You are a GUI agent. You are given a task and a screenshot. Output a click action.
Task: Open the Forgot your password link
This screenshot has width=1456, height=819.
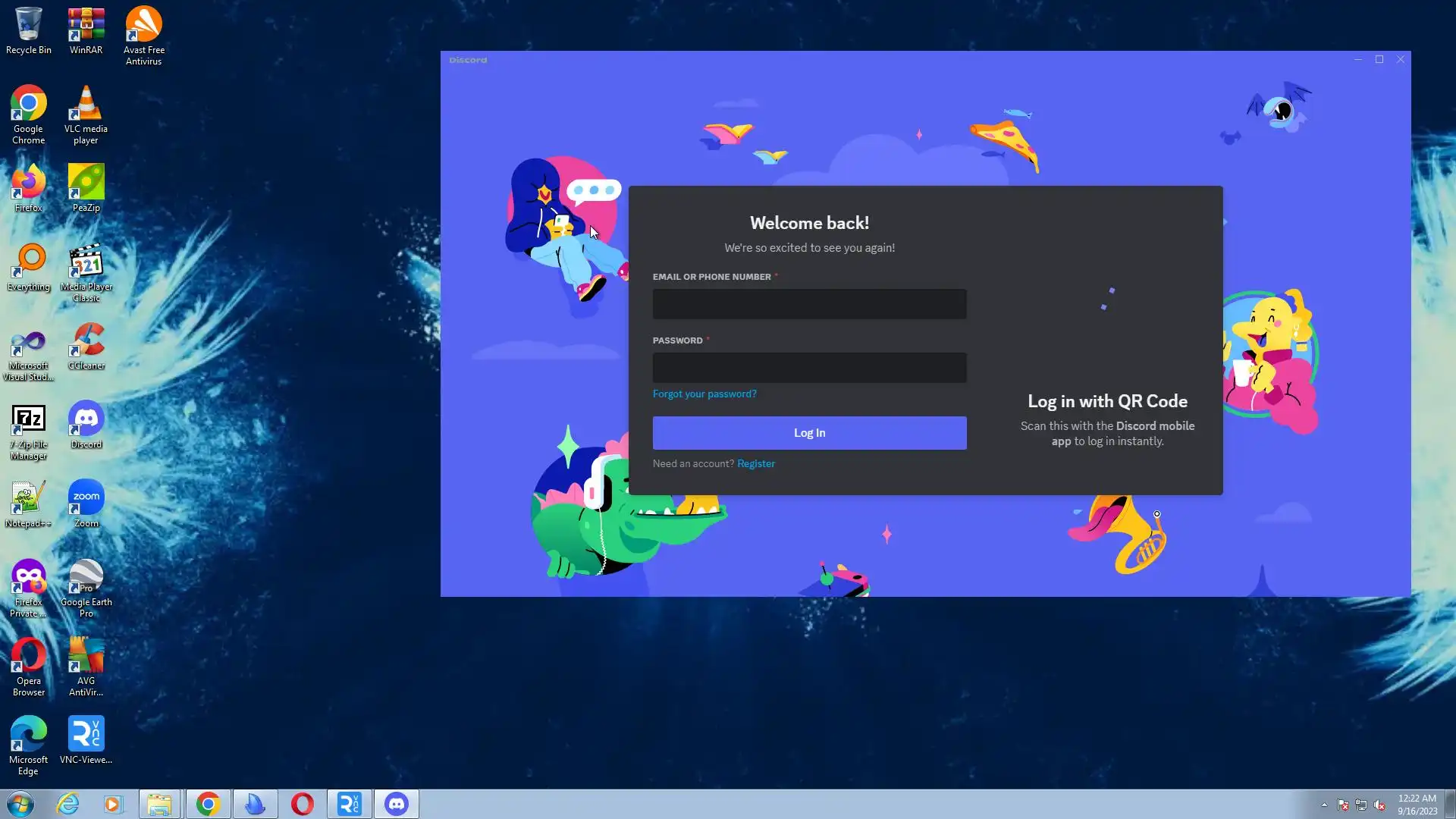704,394
